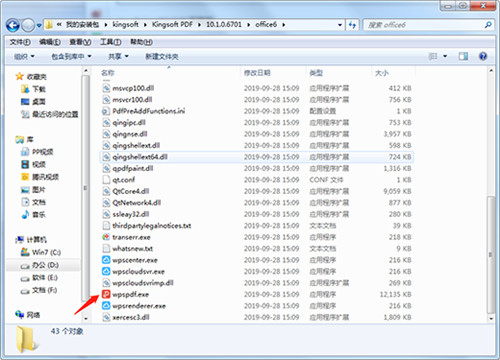This screenshot has width=500, height=360.
Task: Click the 新建文件夹 New folder button
Action: click(x=162, y=57)
